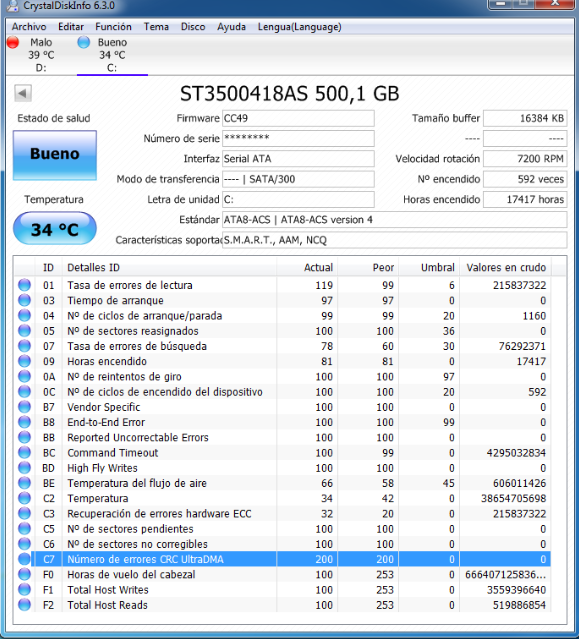Open the Función menu
The height and width of the screenshot is (639, 579).
click(x=113, y=27)
